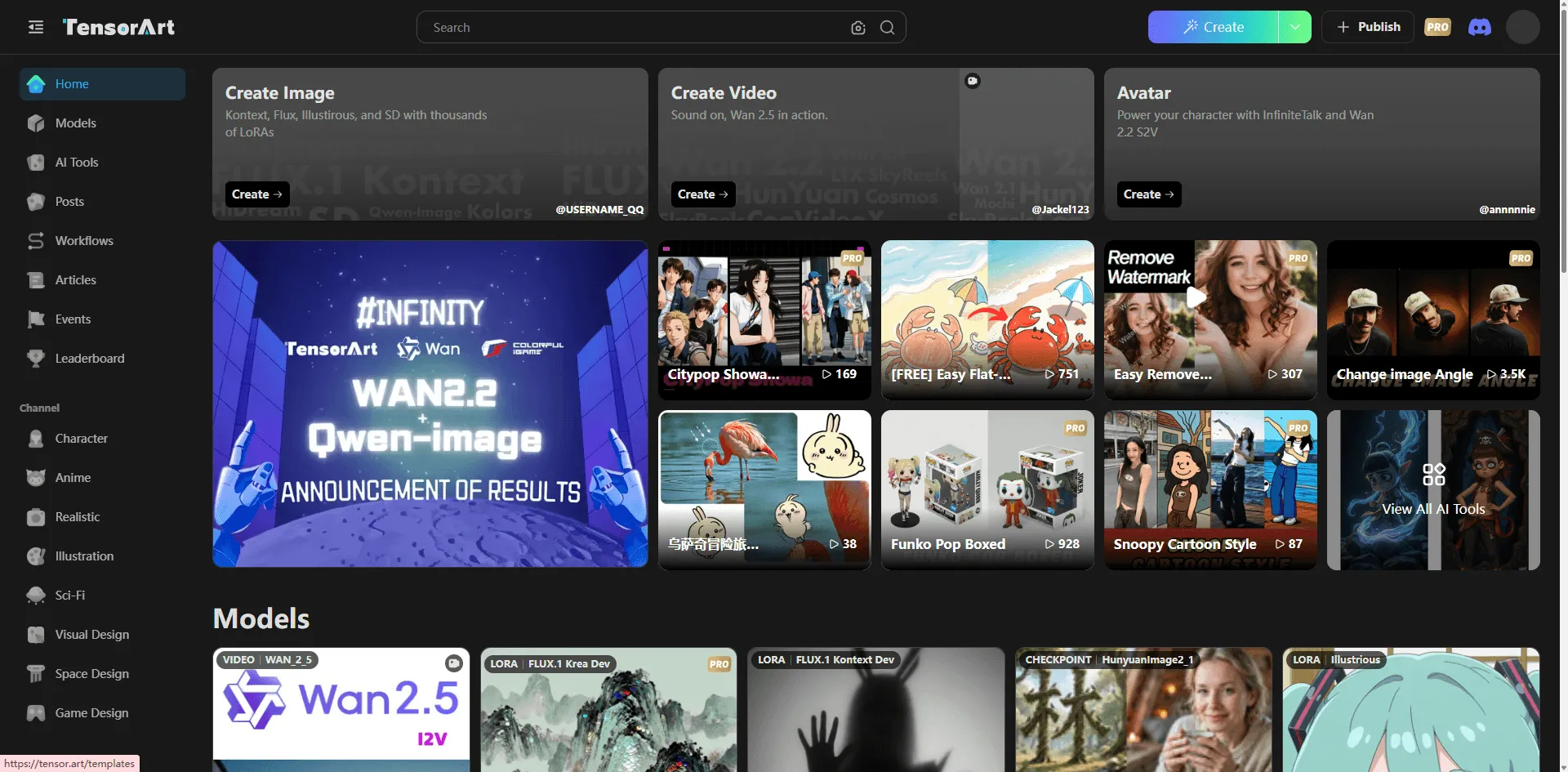Open the #INFINITY announcement banner
1568x772 pixels.
pyautogui.click(x=430, y=404)
